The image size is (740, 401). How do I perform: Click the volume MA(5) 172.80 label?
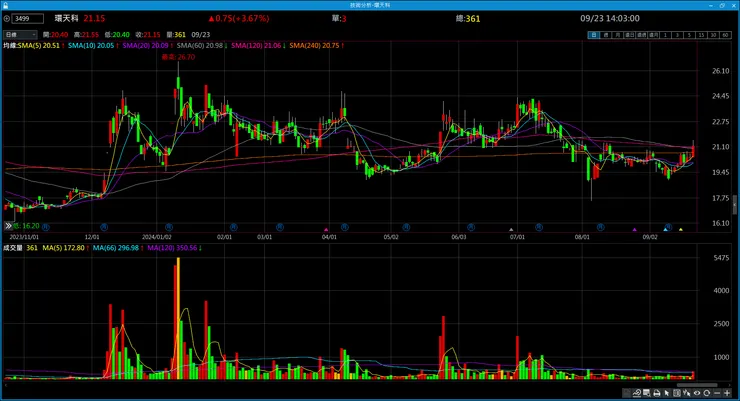64,248
